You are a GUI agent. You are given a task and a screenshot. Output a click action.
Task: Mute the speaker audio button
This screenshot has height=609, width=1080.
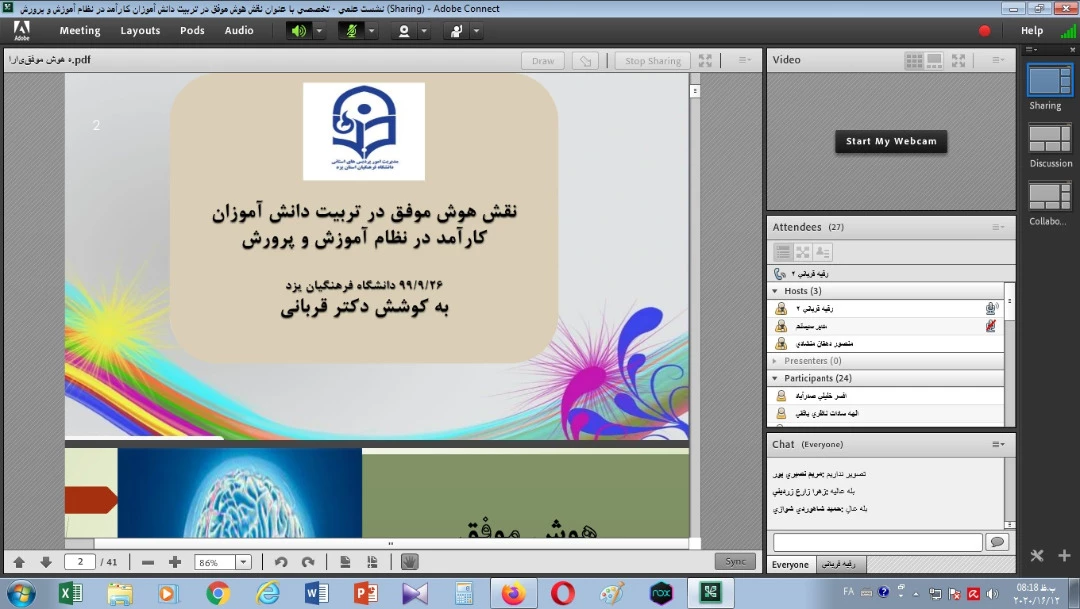point(299,31)
